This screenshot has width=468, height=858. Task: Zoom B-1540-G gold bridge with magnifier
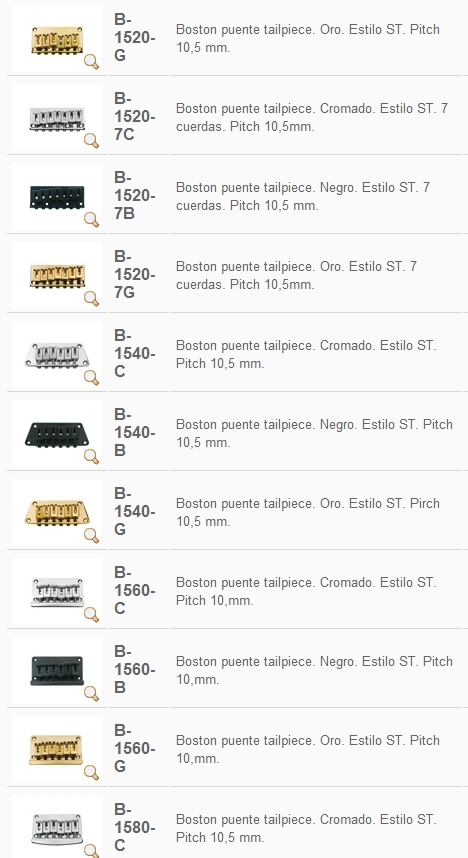(x=91, y=535)
